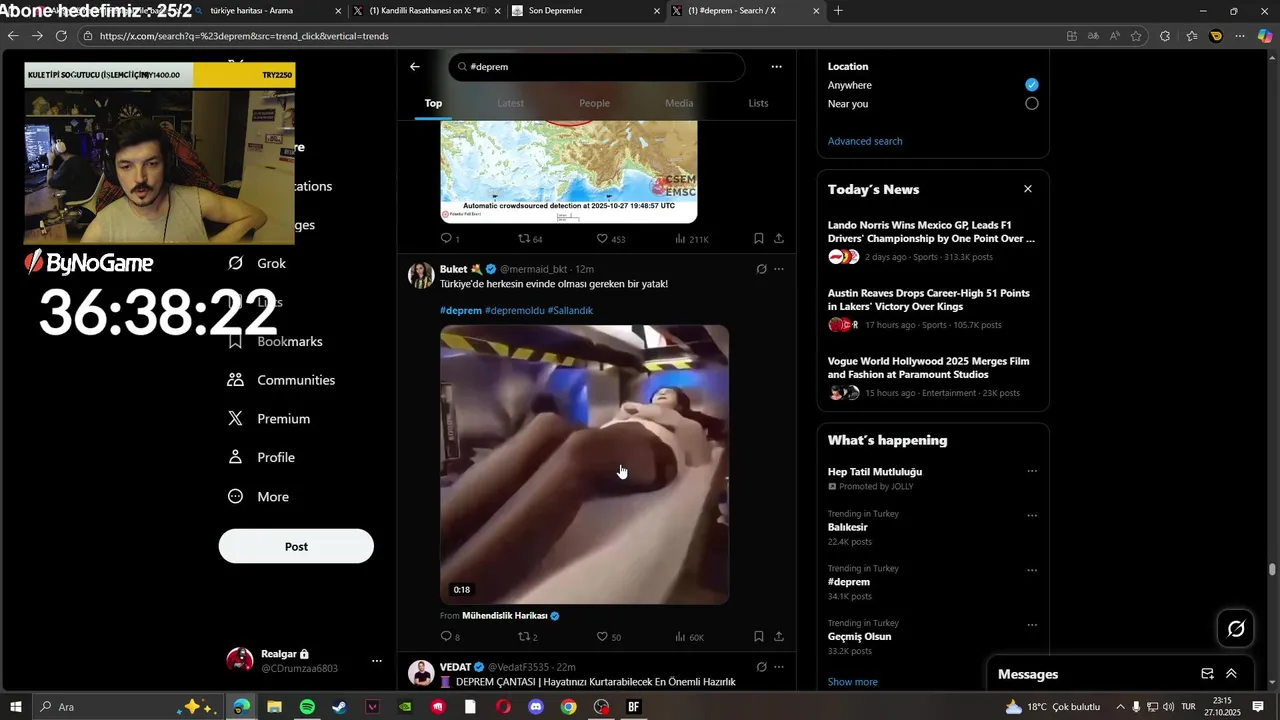Like Buket's post with 50 likes

click(x=609, y=637)
